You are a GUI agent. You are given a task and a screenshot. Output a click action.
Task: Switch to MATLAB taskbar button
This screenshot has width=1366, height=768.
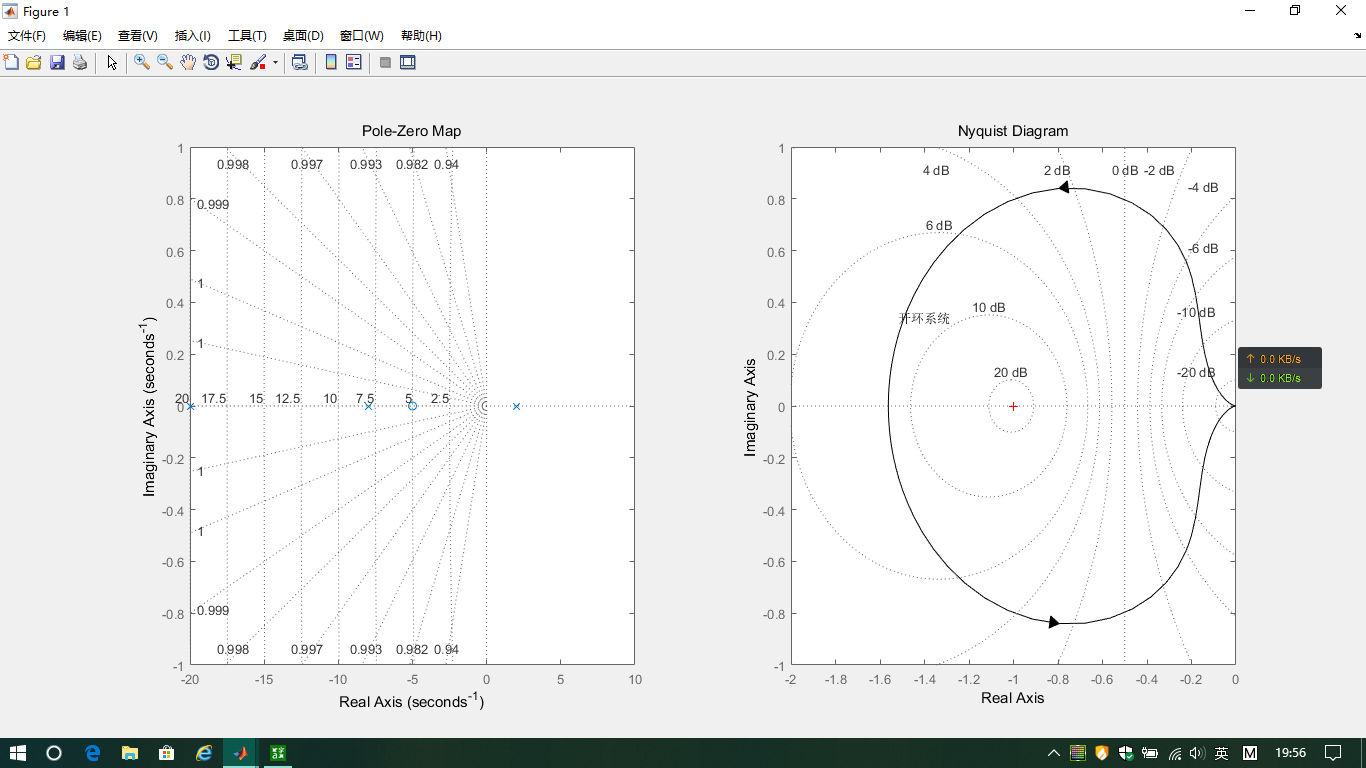pos(241,753)
